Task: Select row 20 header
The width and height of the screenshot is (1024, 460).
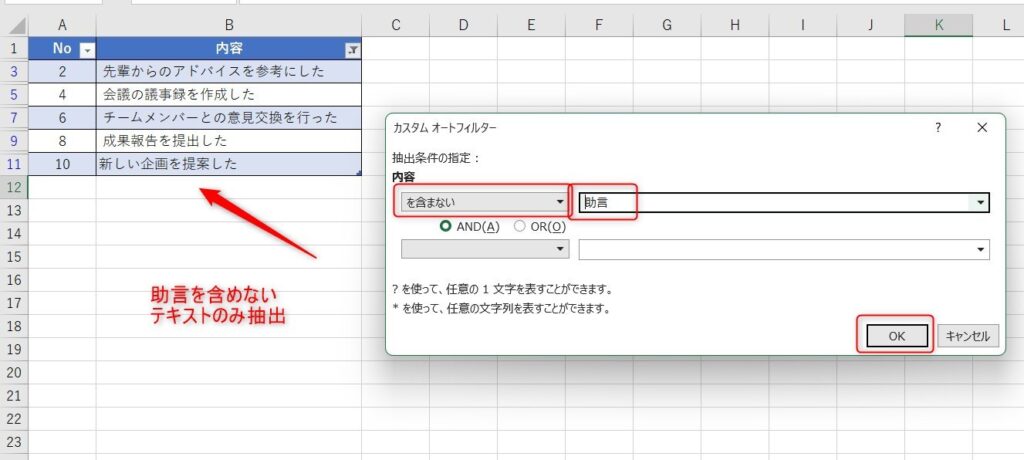Action: tap(14, 372)
